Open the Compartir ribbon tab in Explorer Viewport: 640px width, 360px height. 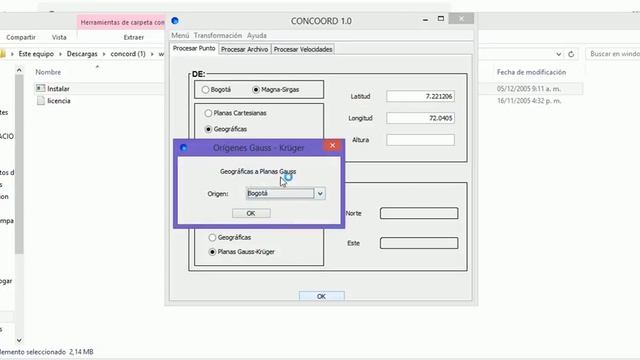tap(21, 37)
